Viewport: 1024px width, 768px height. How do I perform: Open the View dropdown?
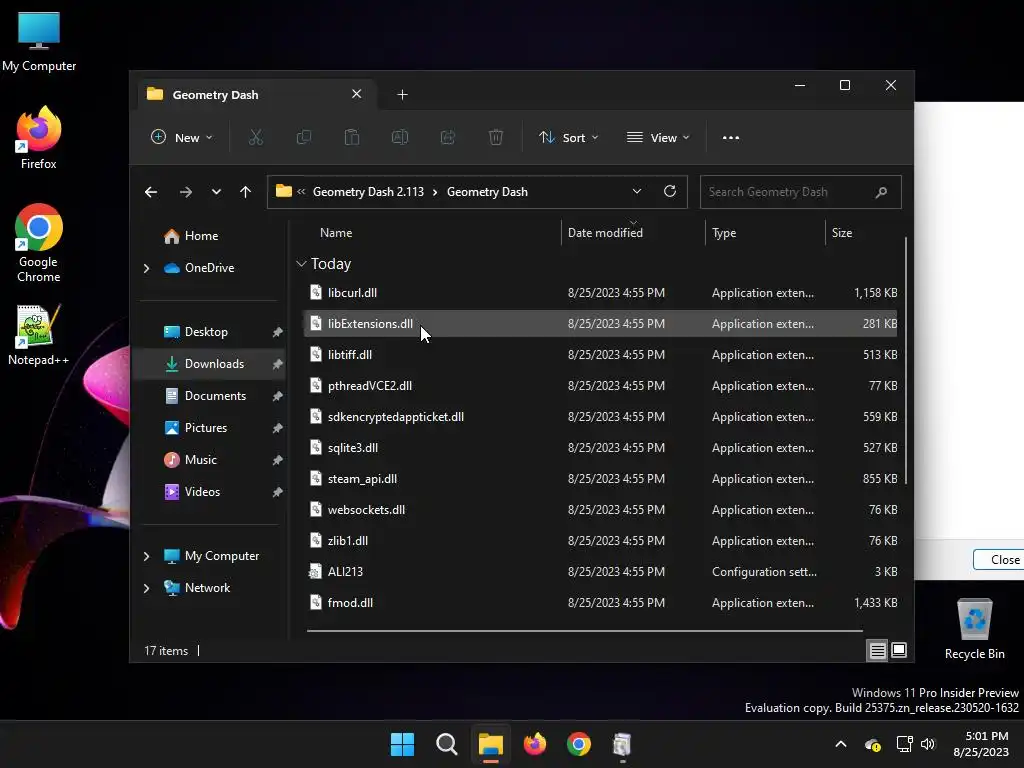658,138
